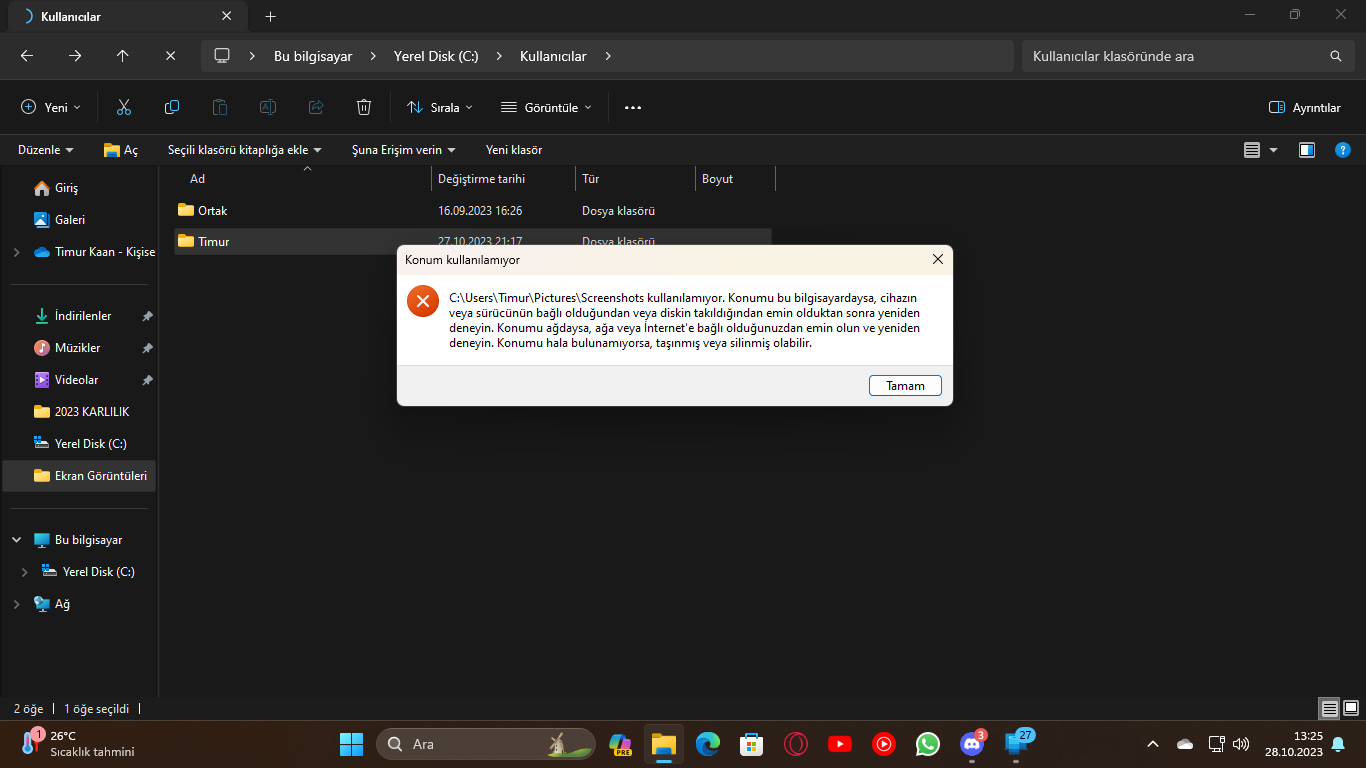This screenshot has height=768, width=1366.
Task: Collapse the Bu bilgisayar tree node
Action: pyautogui.click(x=16, y=540)
